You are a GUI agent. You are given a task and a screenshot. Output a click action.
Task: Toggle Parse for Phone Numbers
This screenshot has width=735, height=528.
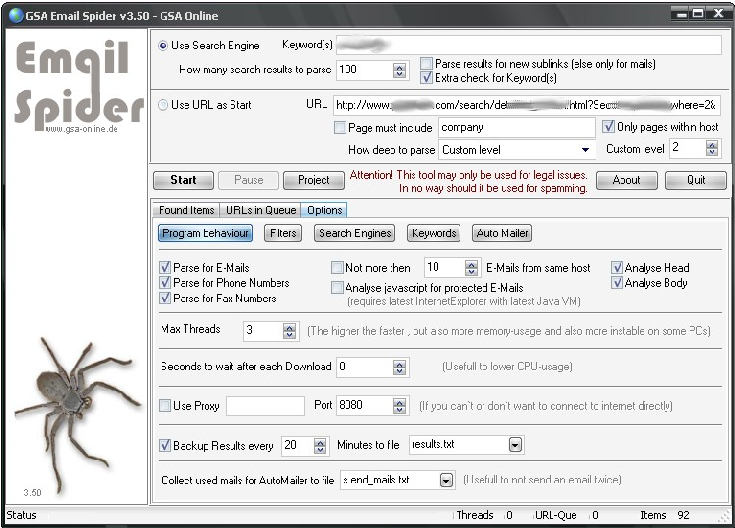click(165, 283)
